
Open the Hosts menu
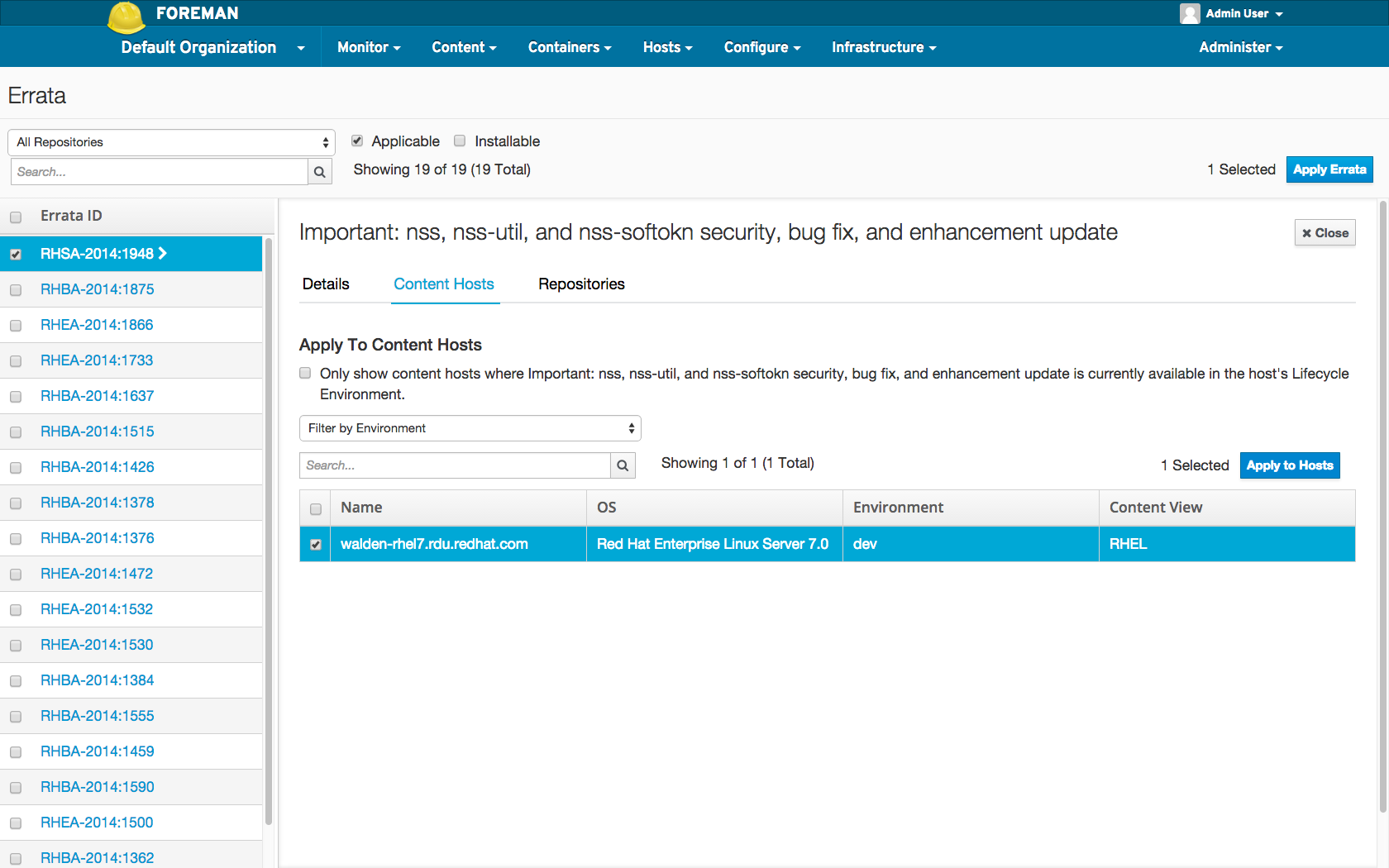[x=667, y=47]
